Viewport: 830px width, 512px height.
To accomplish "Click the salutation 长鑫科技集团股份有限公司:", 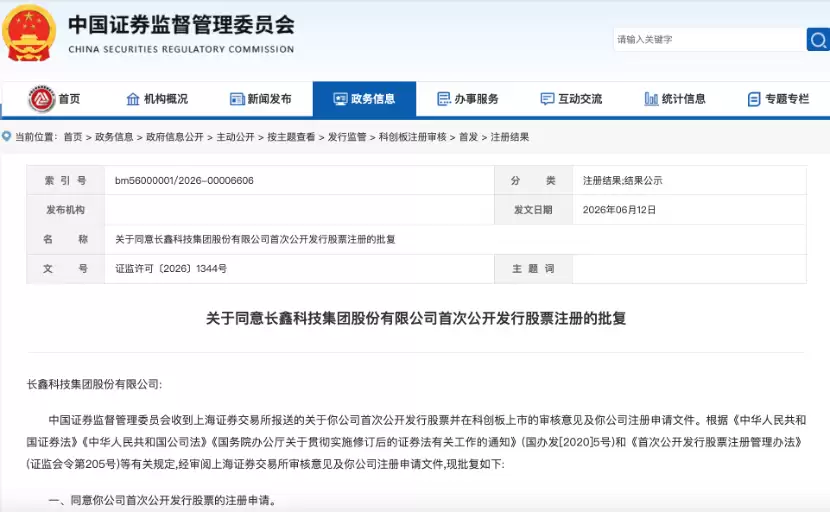I will pyautogui.click(x=94, y=384).
